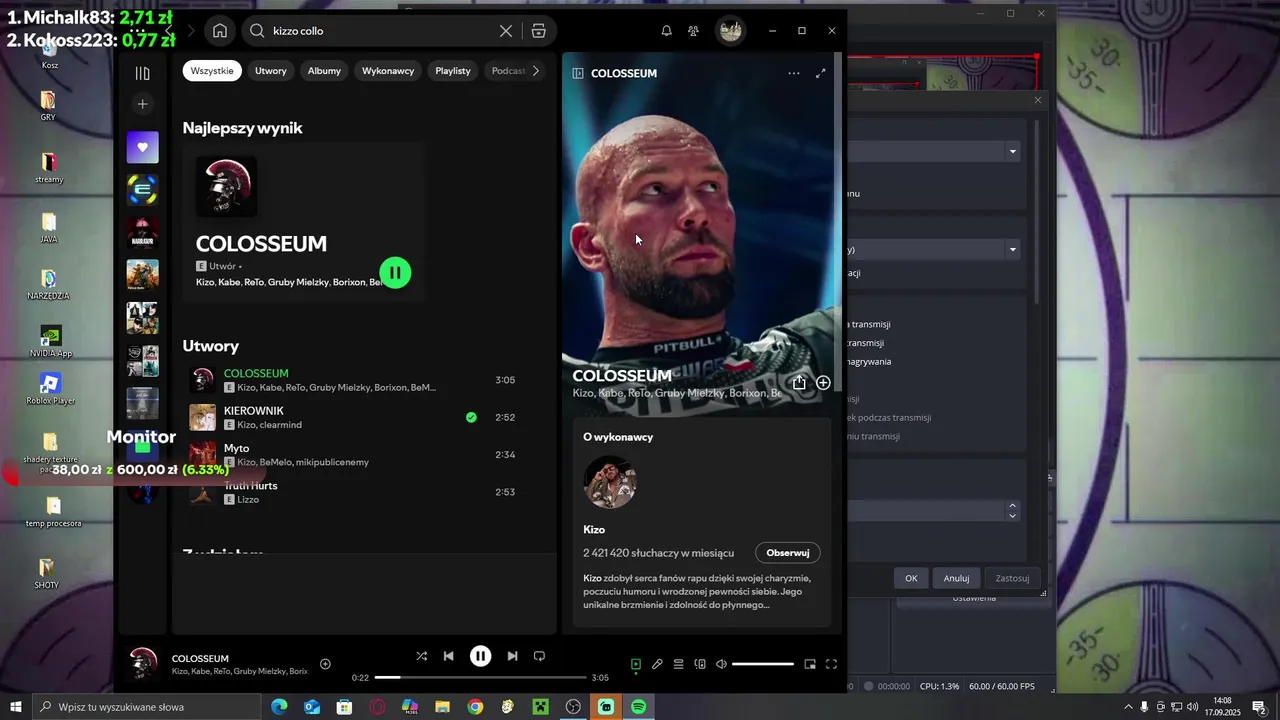The image size is (1280, 720).
Task: Select the Podcasty filter
Action: pyautogui.click(x=506, y=71)
